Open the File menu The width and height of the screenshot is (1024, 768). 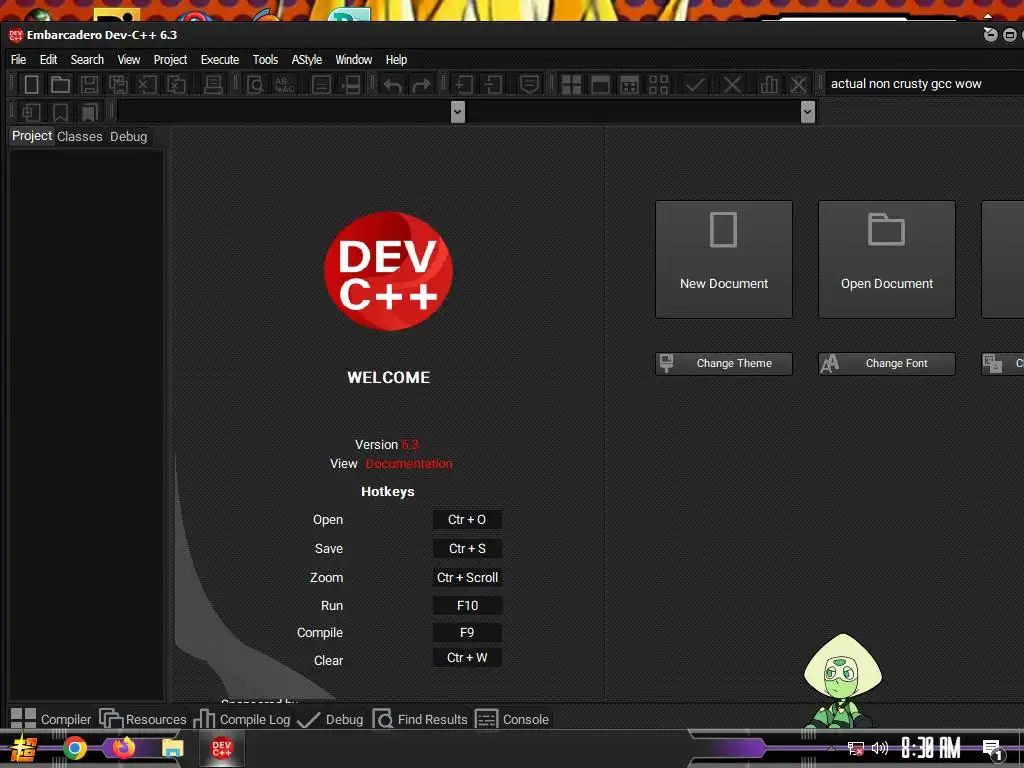click(x=18, y=59)
